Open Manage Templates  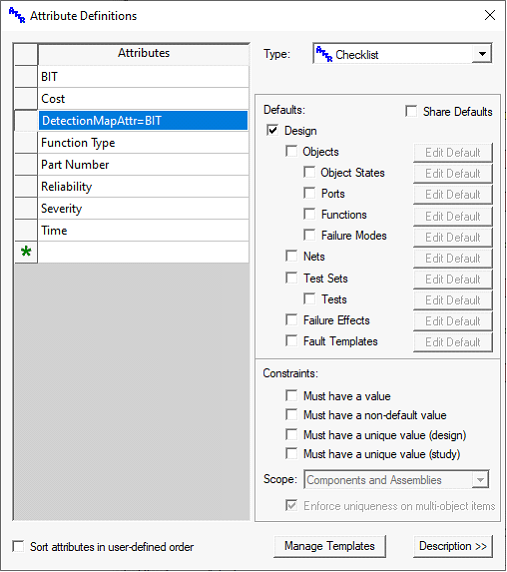(329, 546)
